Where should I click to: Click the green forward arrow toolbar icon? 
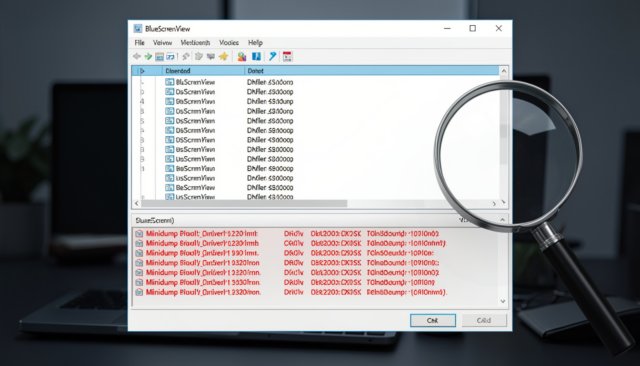click(x=148, y=56)
